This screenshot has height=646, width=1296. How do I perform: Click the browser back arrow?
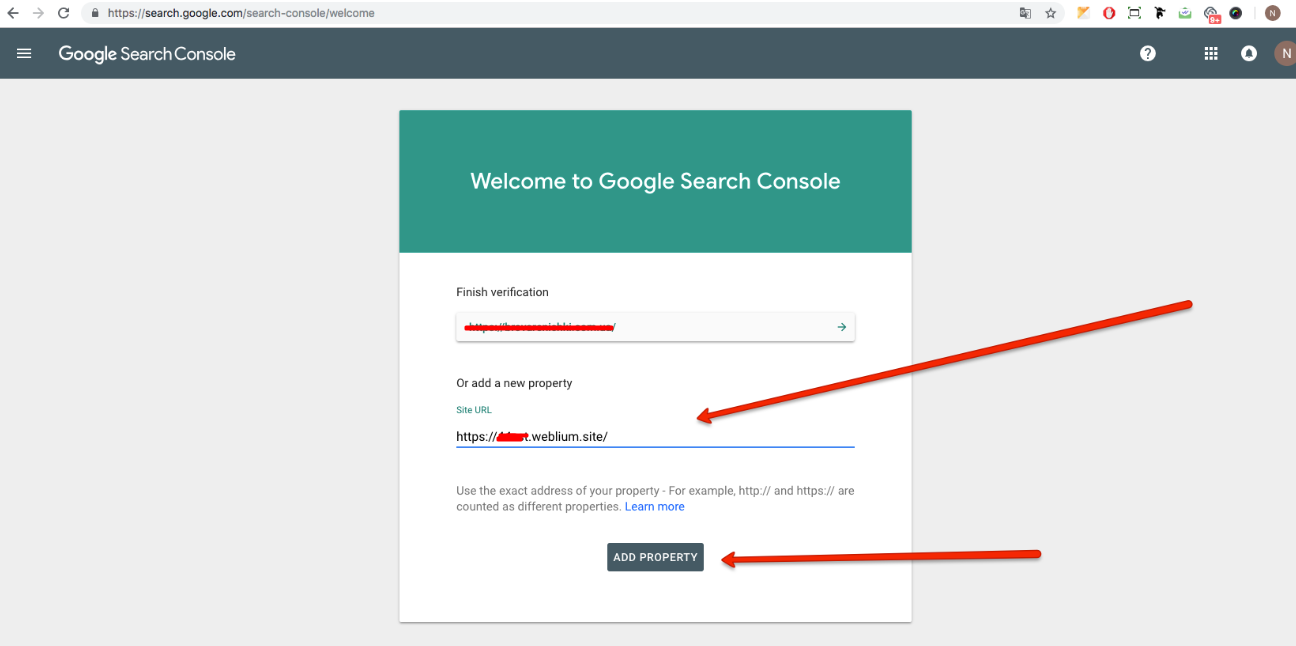click(13, 13)
